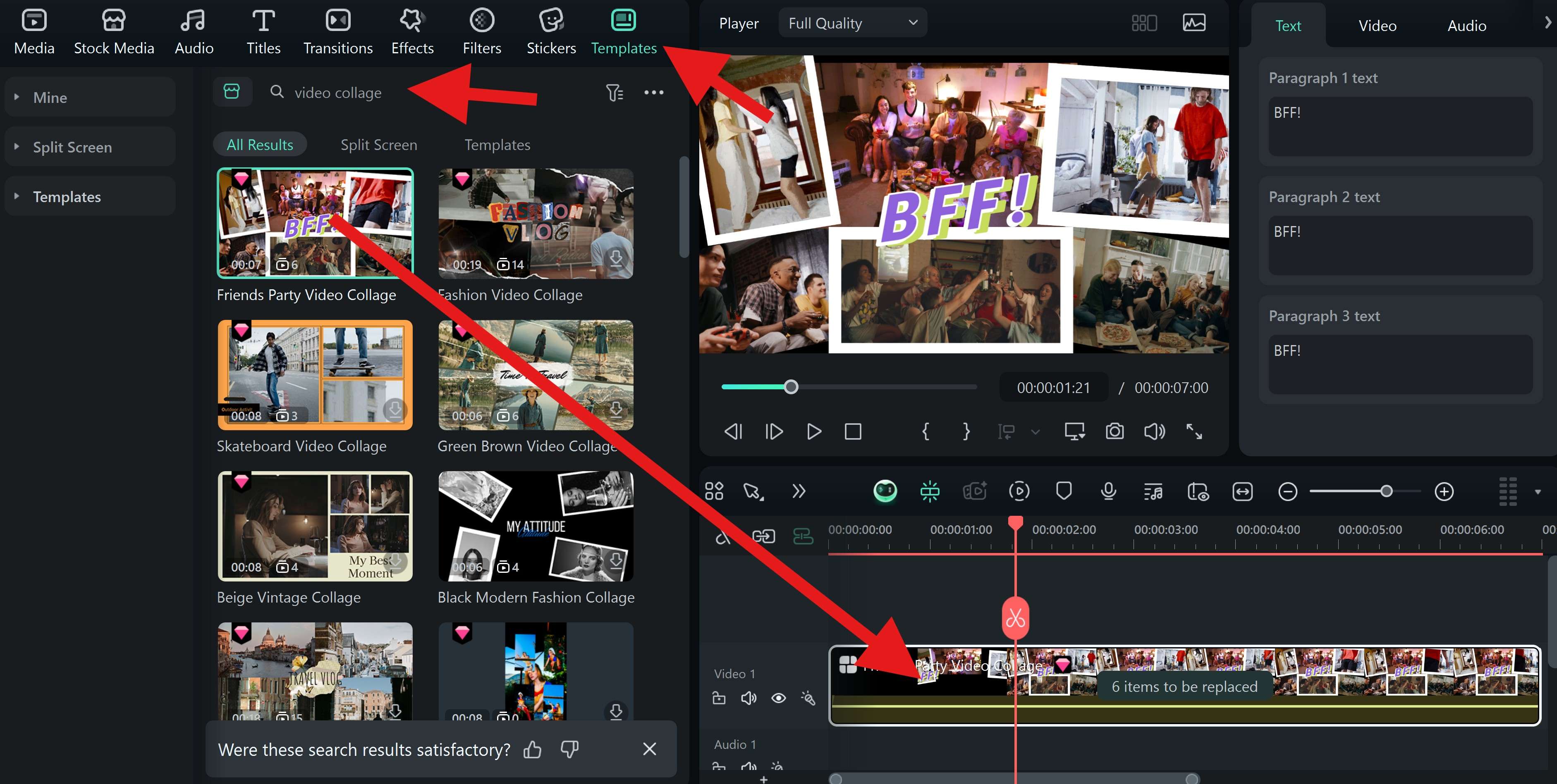Open the Stickers tab
This screenshot has height=784, width=1557.
click(x=550, y=32)
